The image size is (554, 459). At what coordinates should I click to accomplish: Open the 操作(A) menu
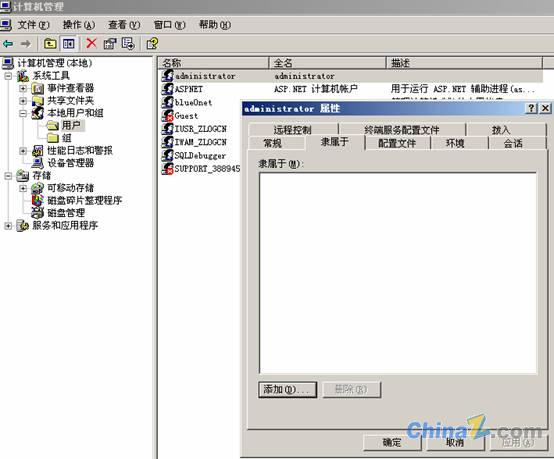tap(79, 25)
